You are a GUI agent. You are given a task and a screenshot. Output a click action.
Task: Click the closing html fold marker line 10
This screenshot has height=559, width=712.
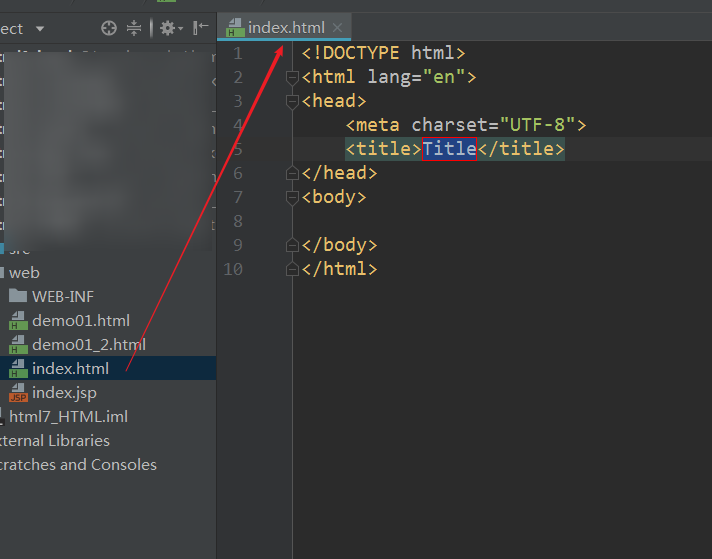coord(292,269)
